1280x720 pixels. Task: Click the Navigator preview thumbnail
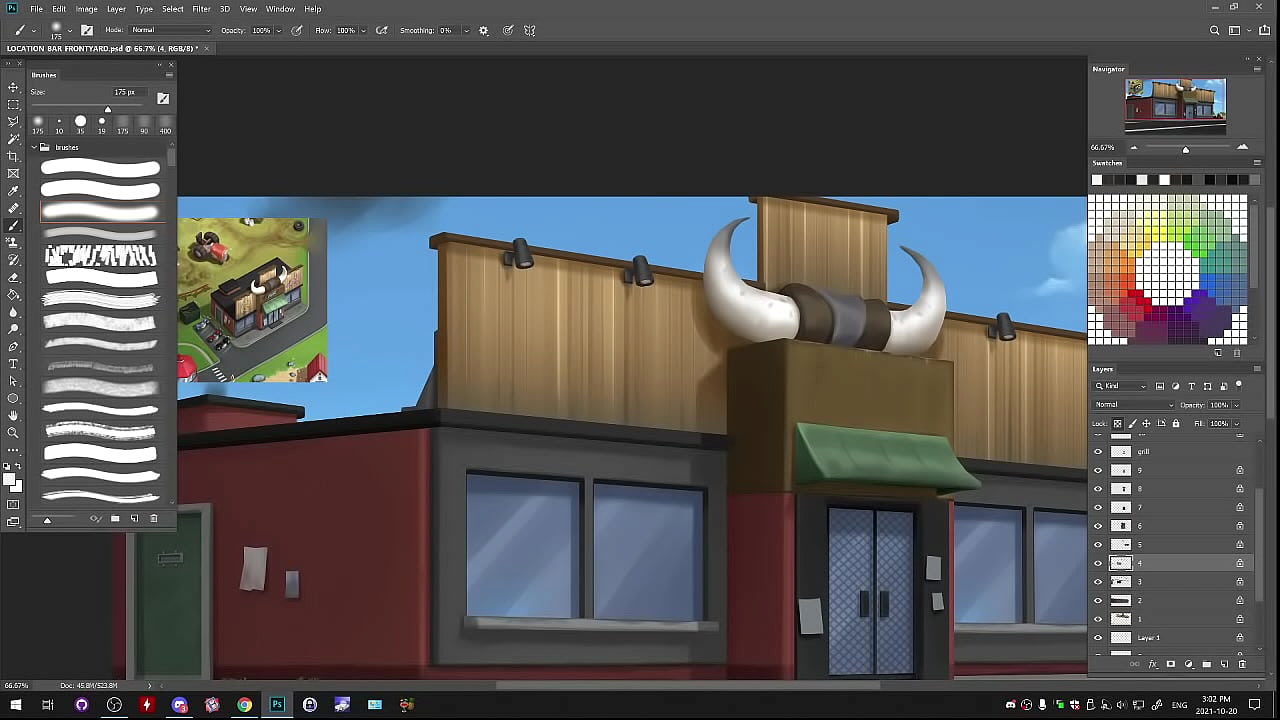1175,106
